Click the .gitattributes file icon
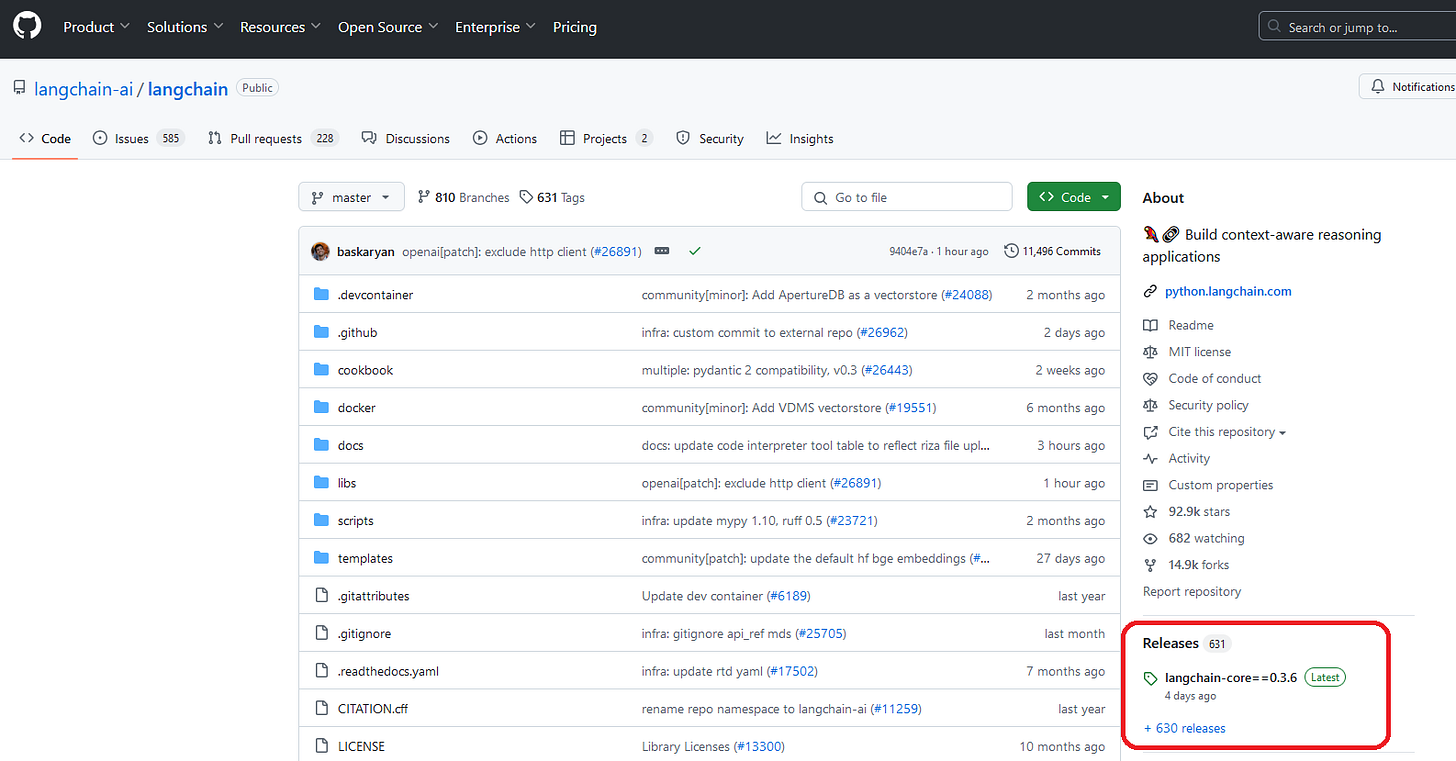1456x761 pixels. click(x=321, y=596)
